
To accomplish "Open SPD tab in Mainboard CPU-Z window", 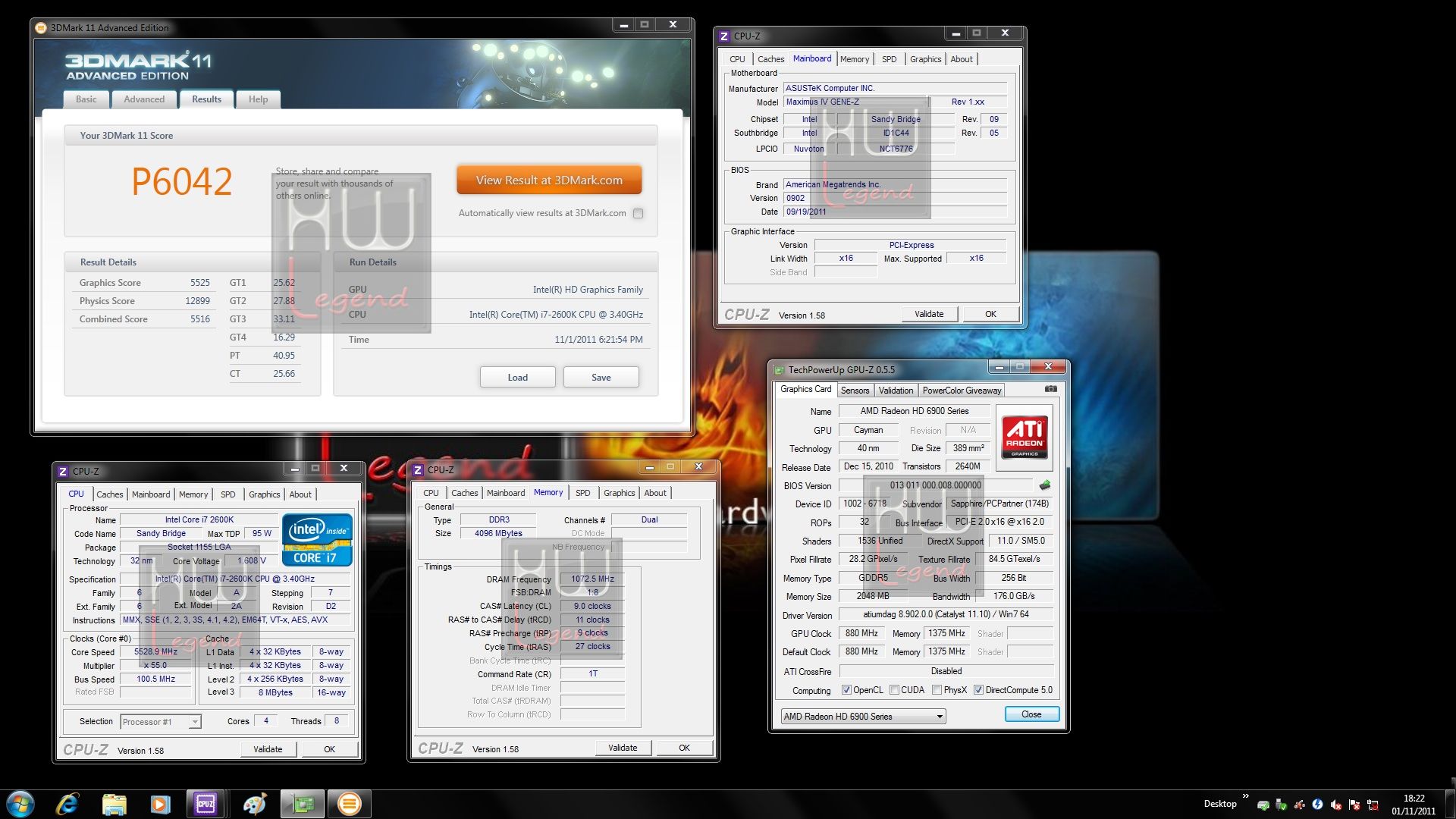I will coord(889,59).
